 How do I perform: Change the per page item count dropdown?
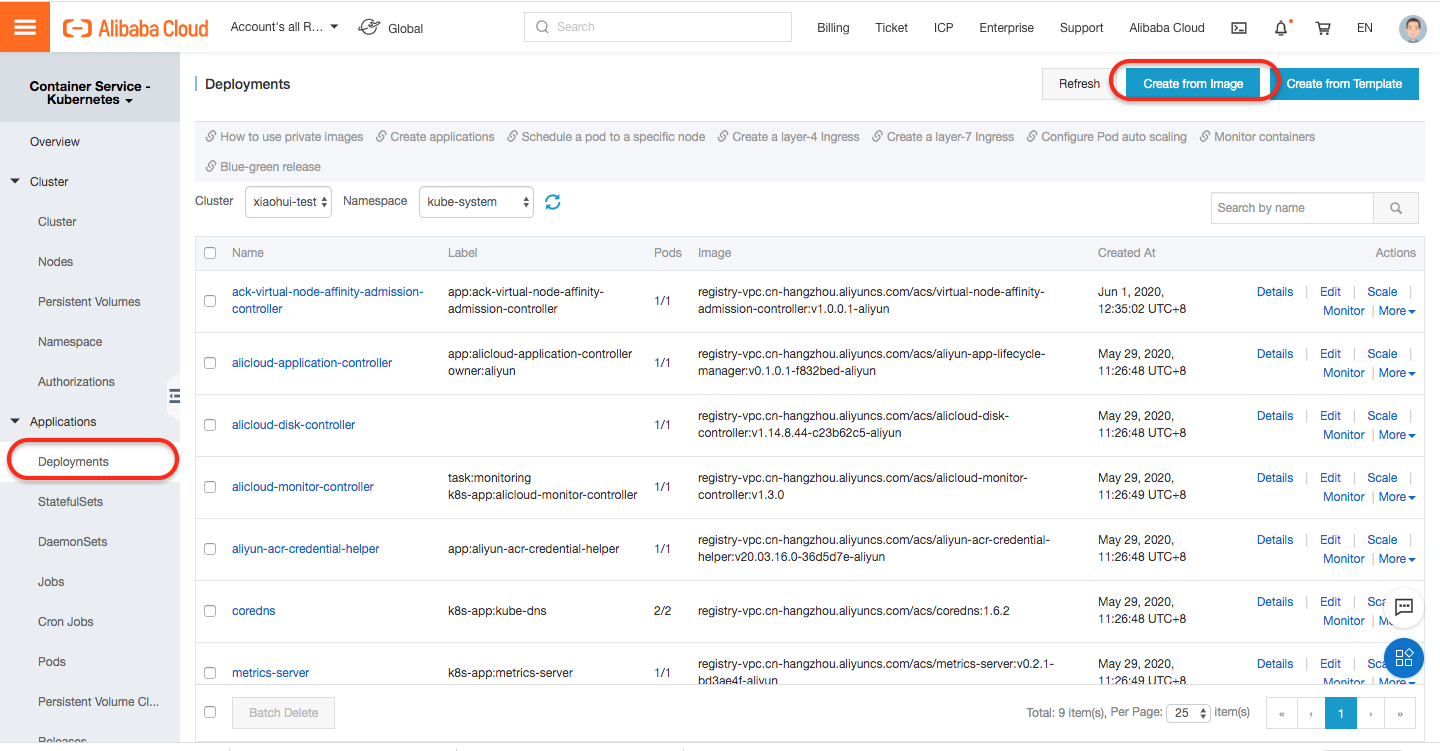pos(1190,713)
